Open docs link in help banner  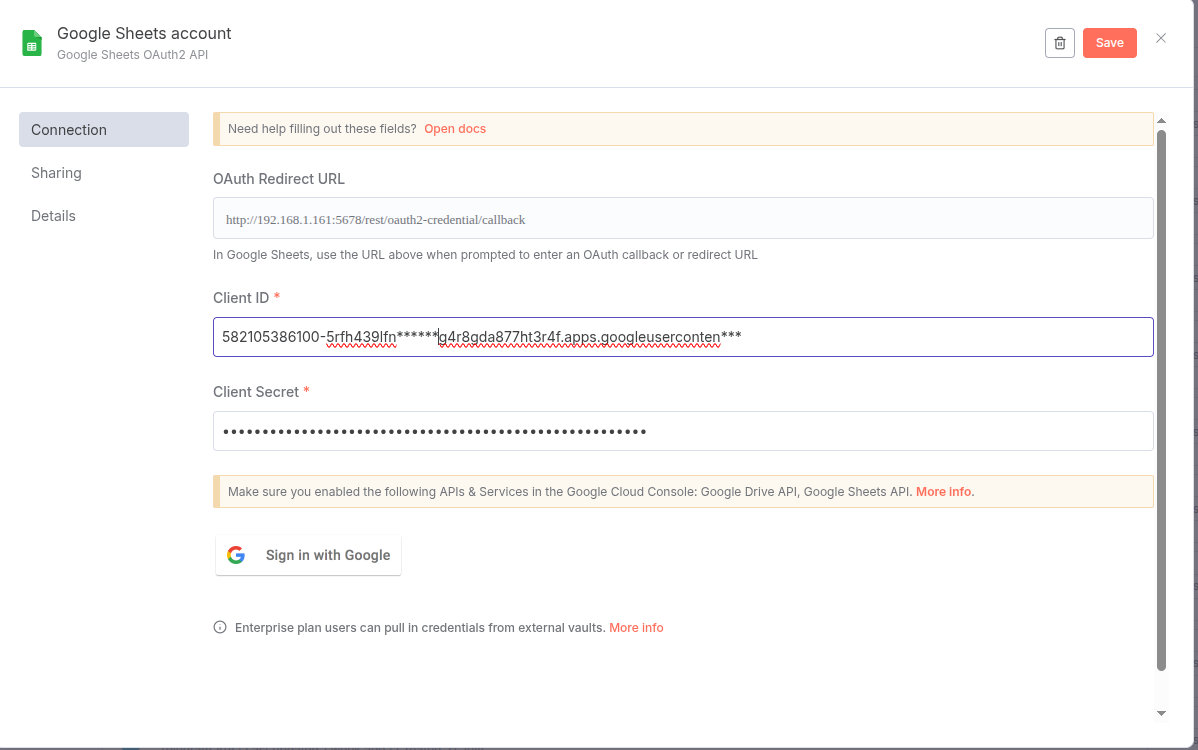click(x=455, y=129)
